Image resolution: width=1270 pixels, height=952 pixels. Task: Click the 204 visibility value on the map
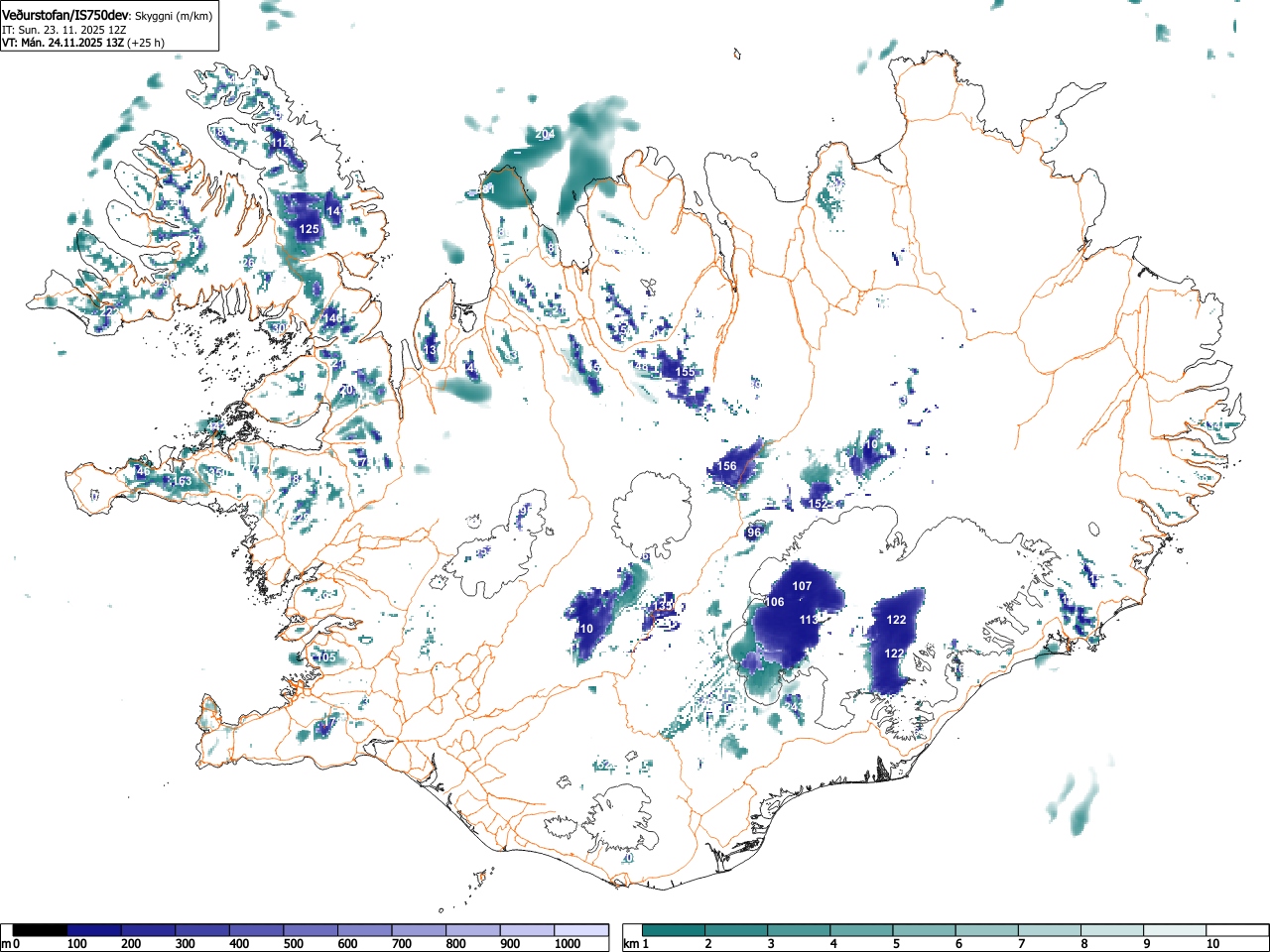(545, 134)
